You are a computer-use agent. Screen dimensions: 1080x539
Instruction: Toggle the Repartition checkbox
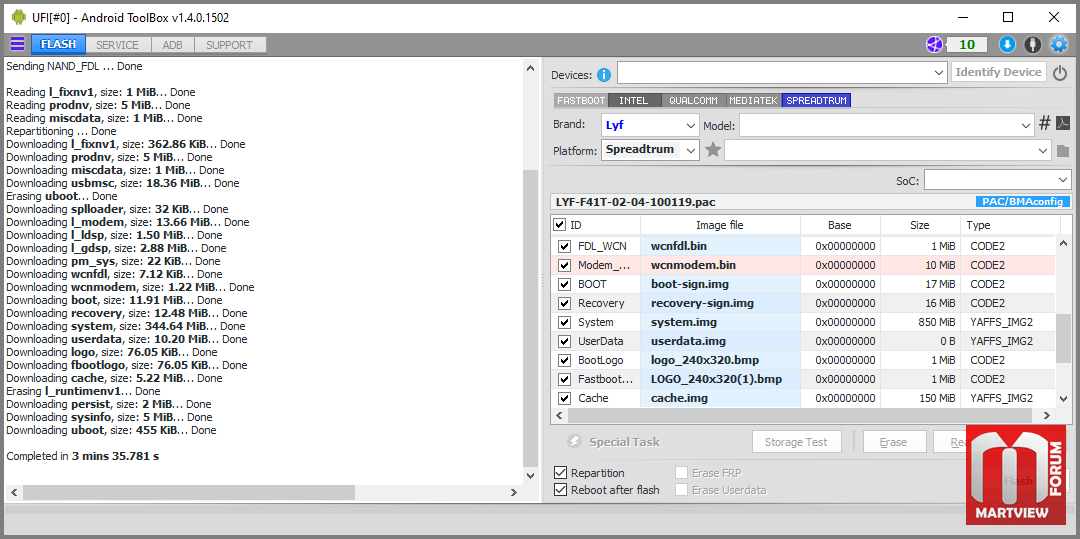point(561,473)
